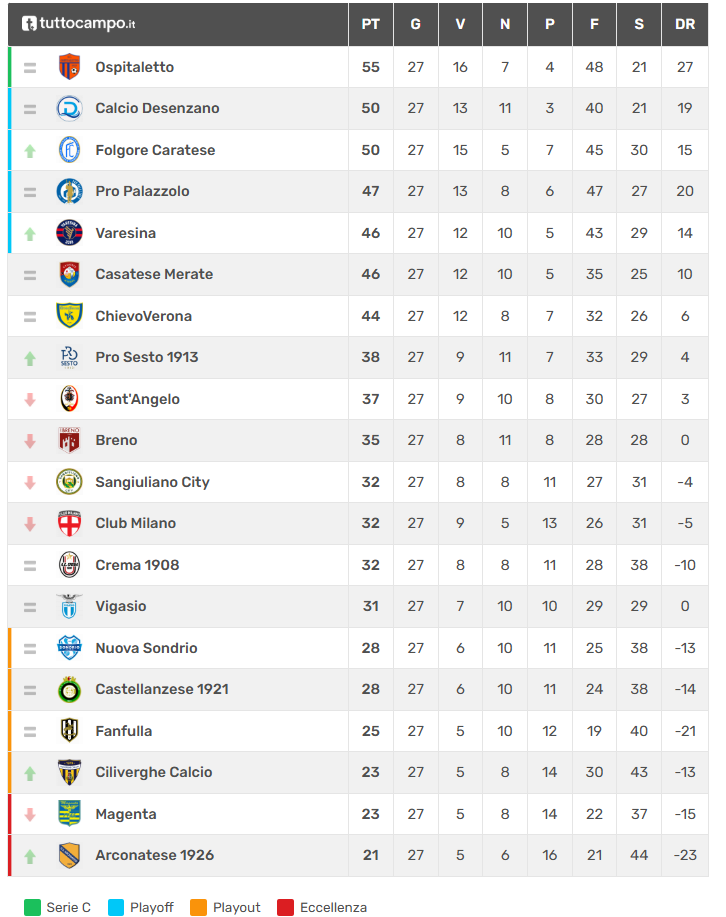The width and height of the screenshot is (726, 917).
Task: Click the Fanfulla team crest
Action: click(x=69, y=731)
